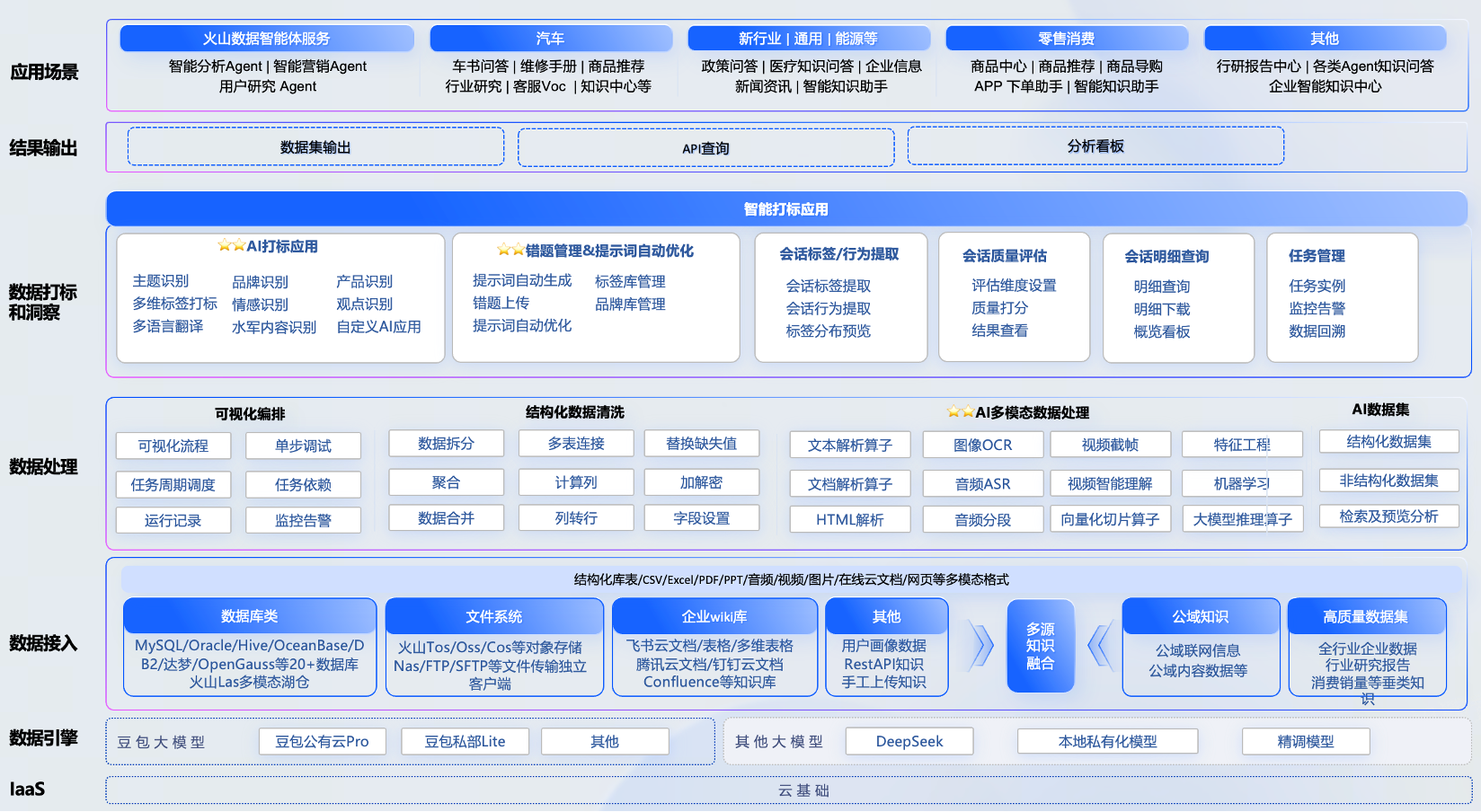Click the 数据拆分 box
This screenshot has width=1481, height=812.
pos(447,443)
